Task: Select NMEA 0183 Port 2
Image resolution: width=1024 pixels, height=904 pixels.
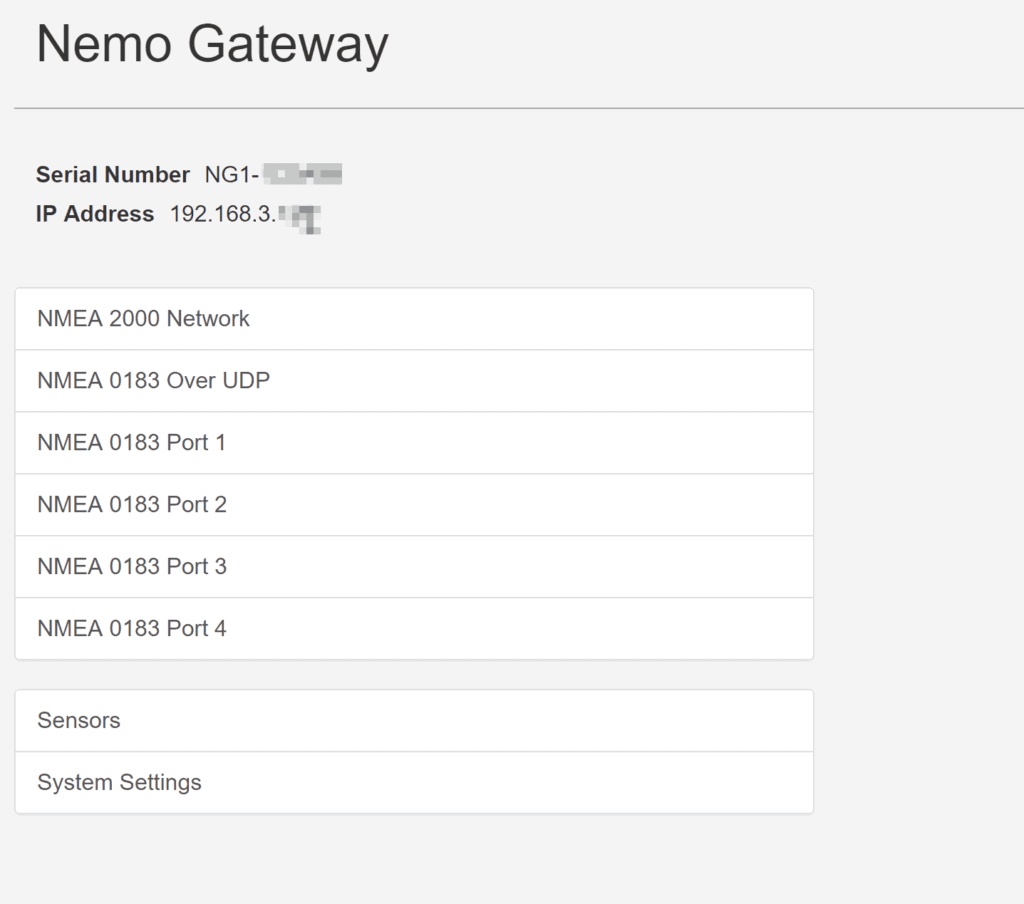Action: [414, 505]
